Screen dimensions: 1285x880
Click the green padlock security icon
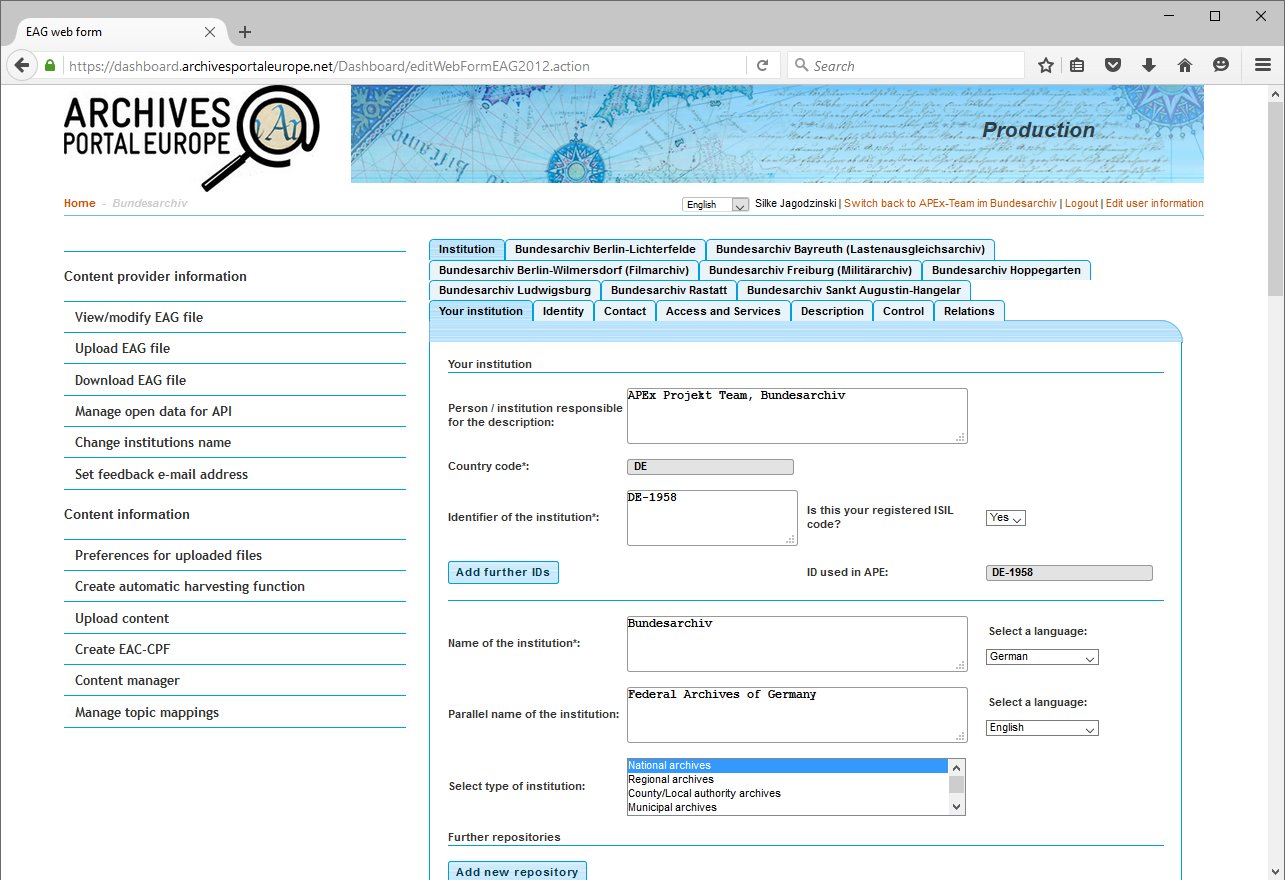(50, 66)
